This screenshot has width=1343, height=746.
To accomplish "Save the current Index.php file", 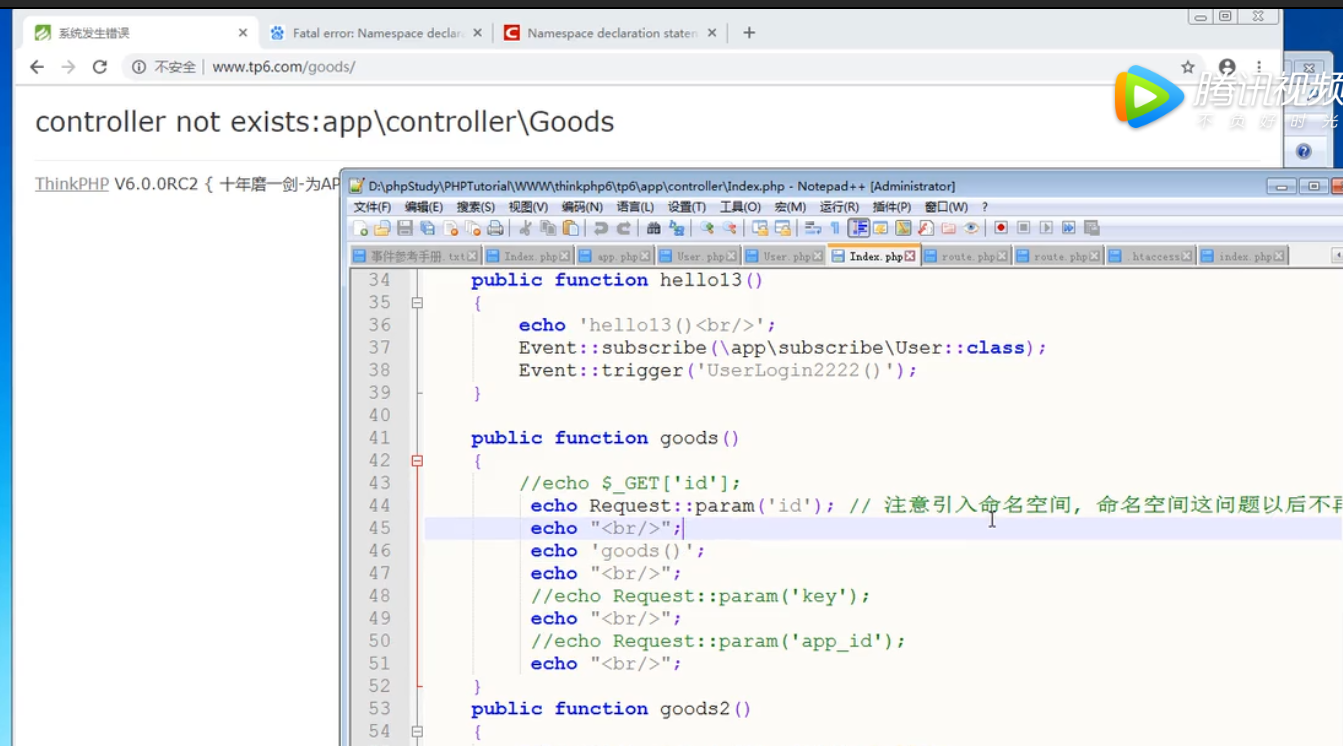I will [x=405, y=228].
